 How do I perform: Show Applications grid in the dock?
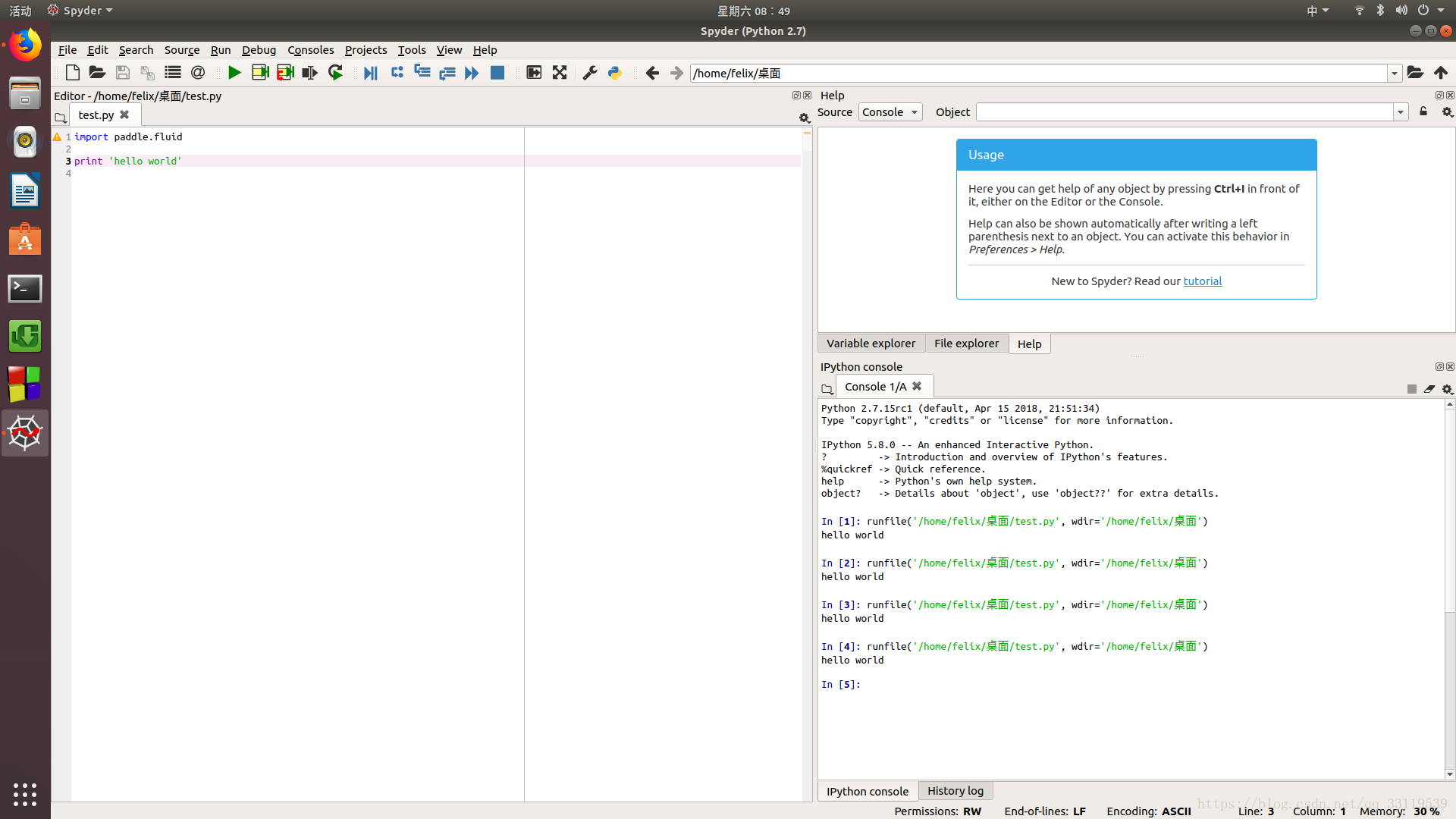(25, 794)
